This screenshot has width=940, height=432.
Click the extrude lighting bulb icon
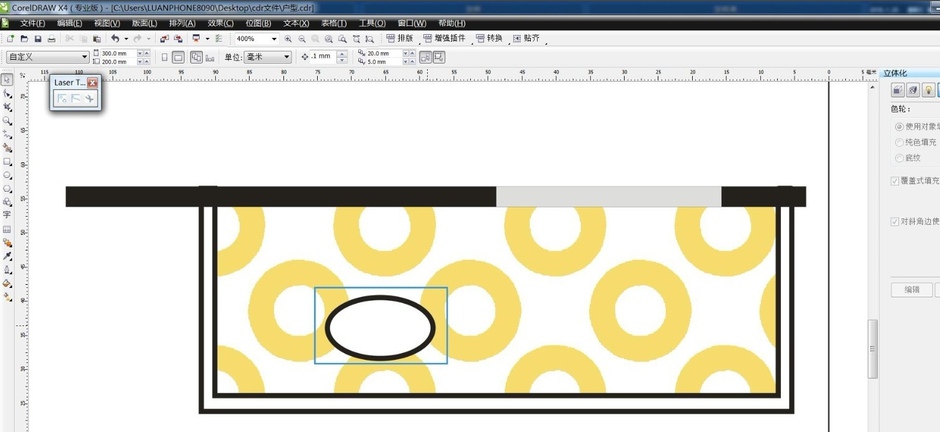click(x=929, y=91)
